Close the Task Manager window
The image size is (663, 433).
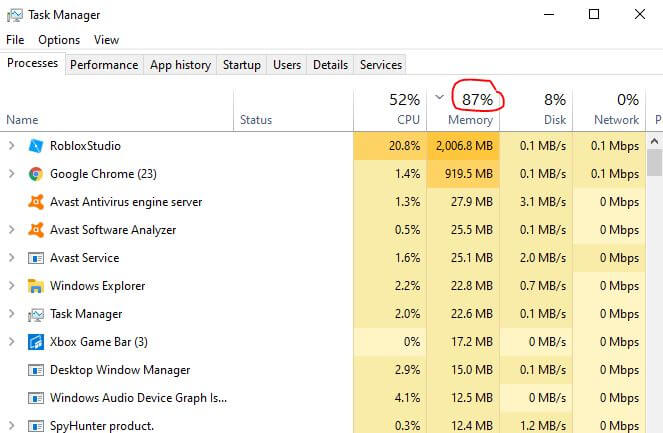[x=640, y=14]
